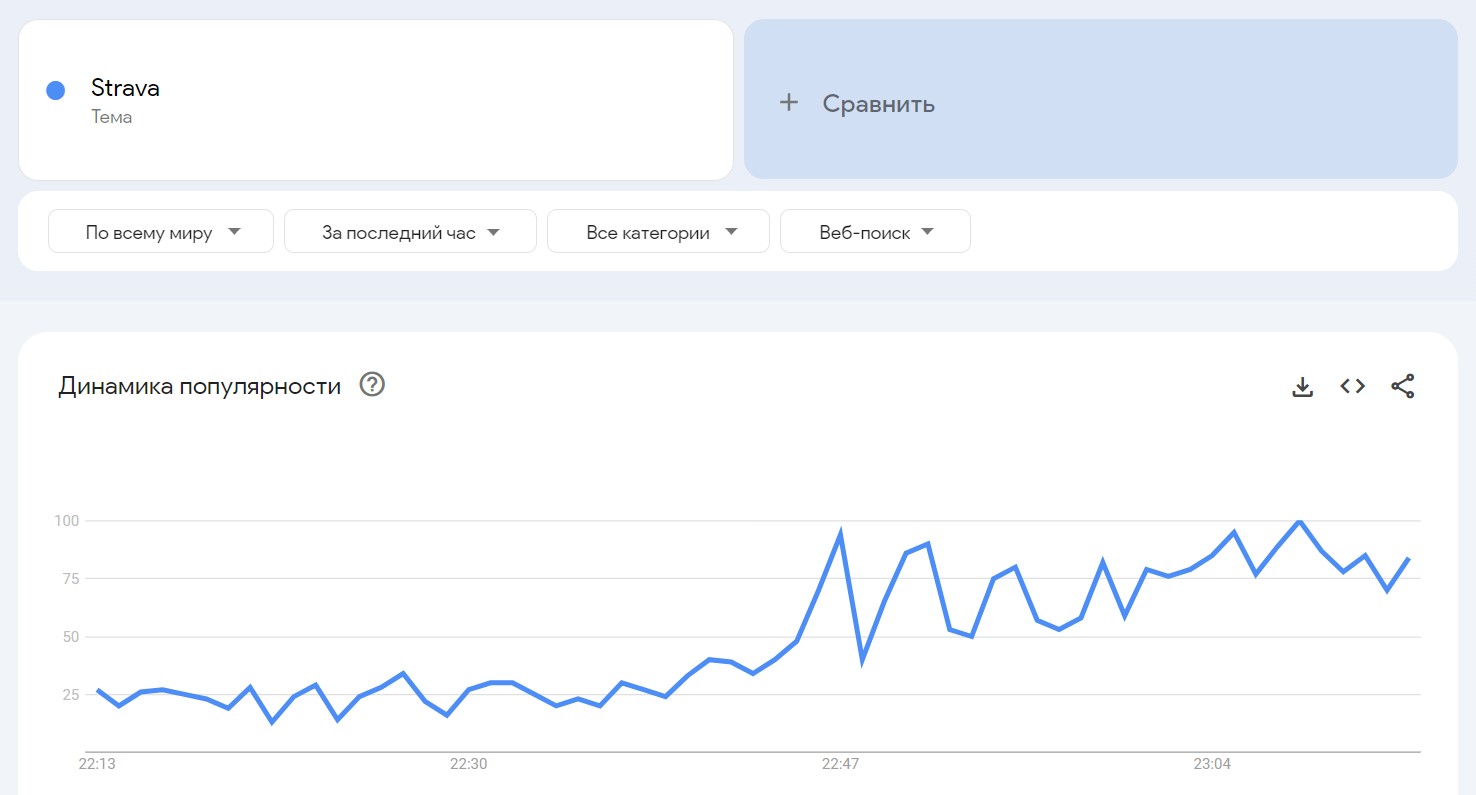This screenshot has width=1476, height=795.
Task: Select the Strava search term card
Action: click(376, 100)
